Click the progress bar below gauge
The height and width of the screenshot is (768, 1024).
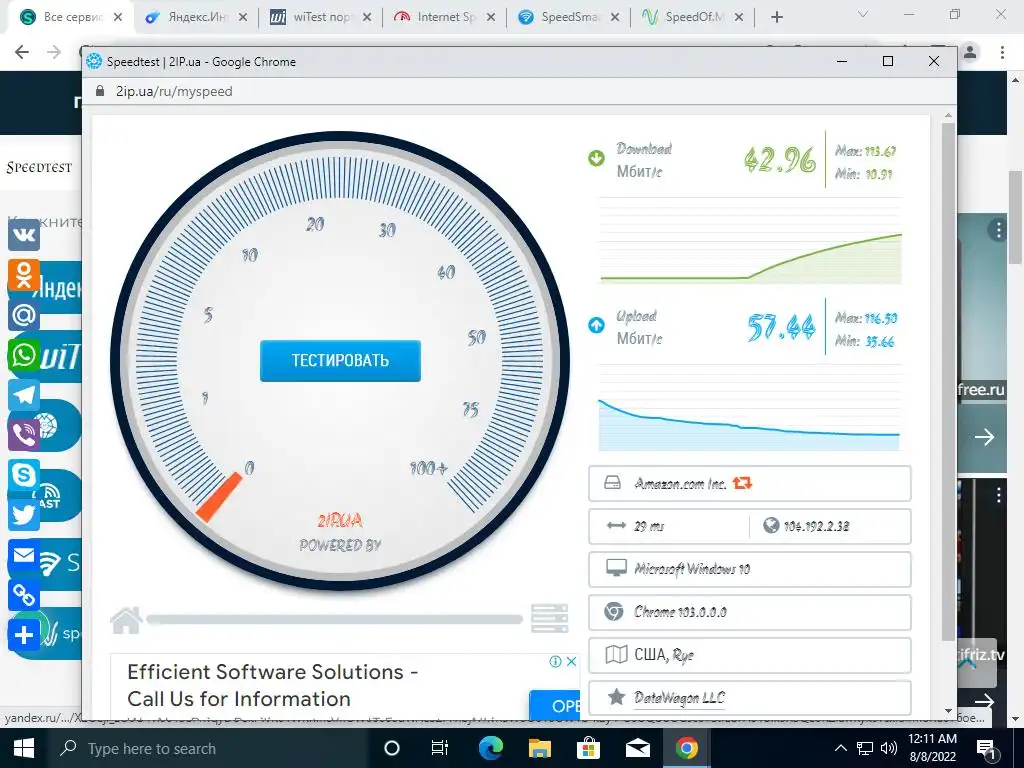334,619
